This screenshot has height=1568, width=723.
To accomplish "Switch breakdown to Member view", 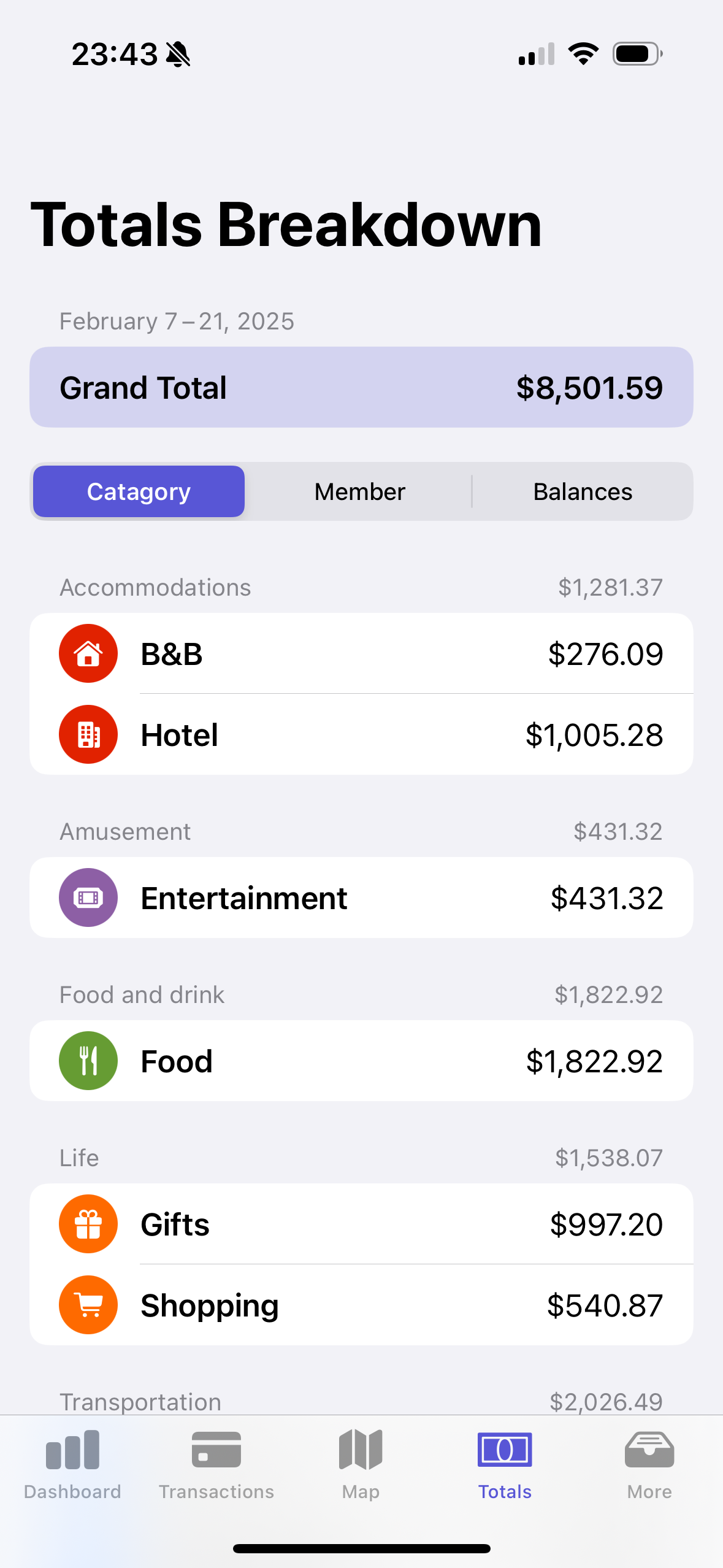I will [360, 491].
